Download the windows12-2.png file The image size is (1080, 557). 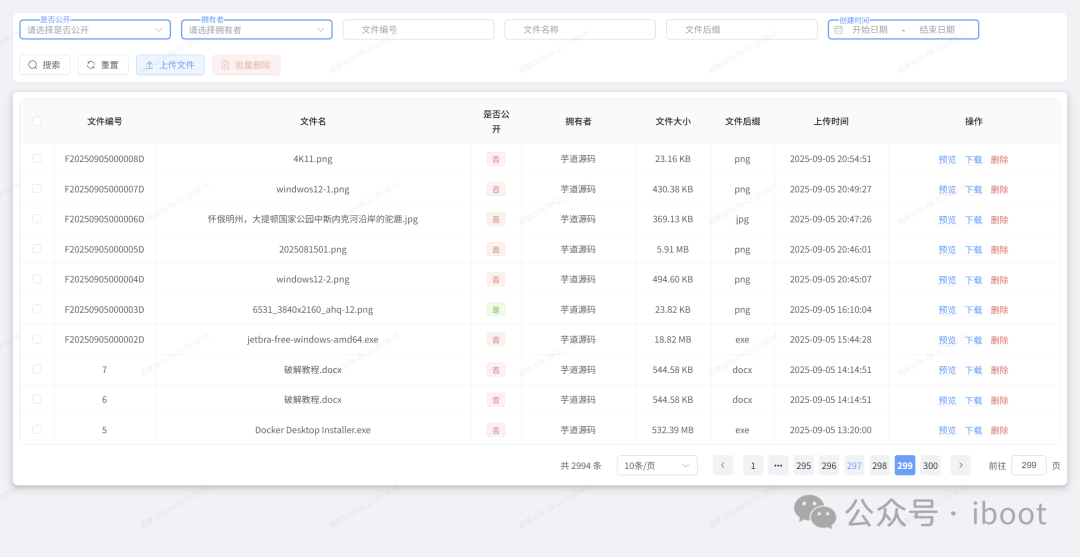tap(973, 280)
